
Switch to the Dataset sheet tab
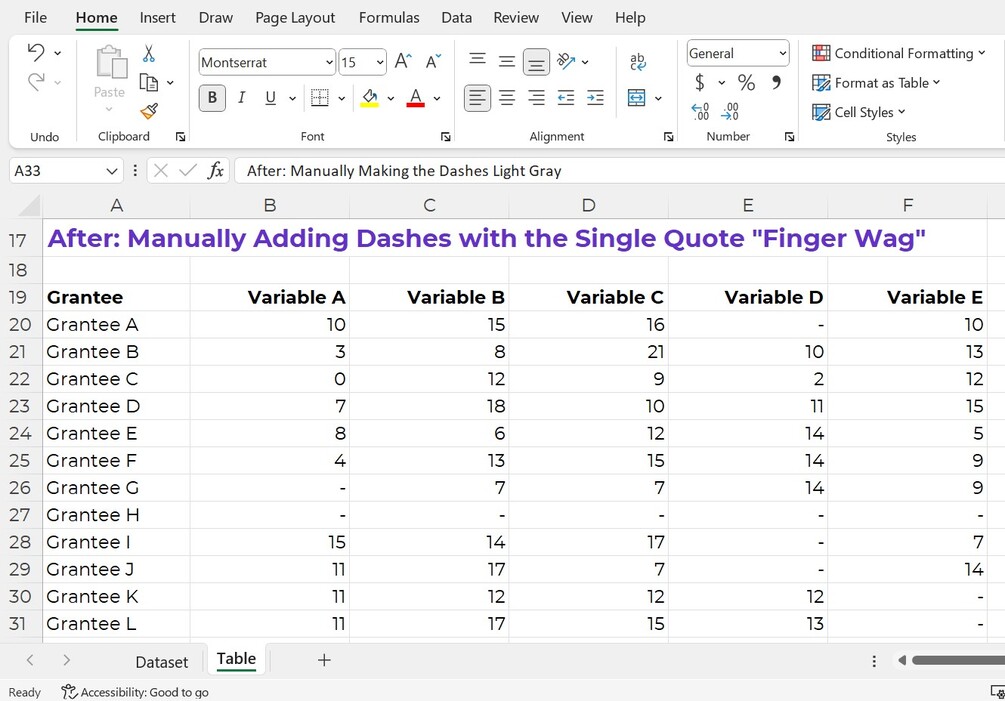click(162, 662)
